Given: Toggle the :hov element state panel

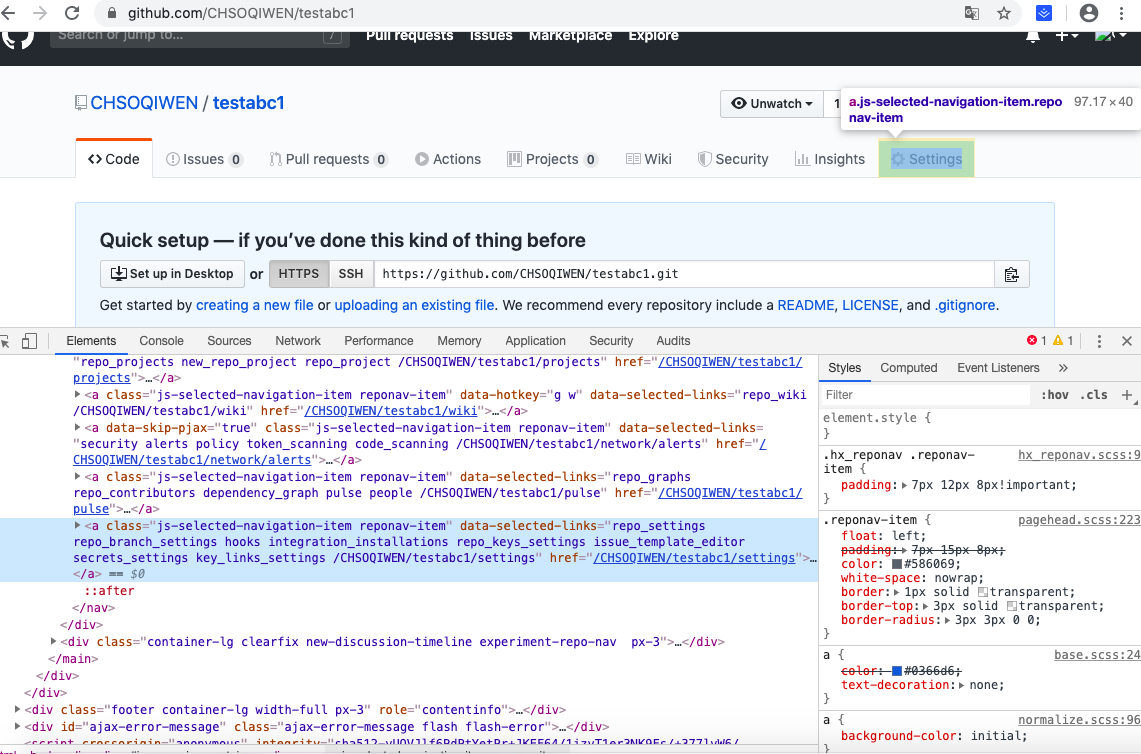Looking at the screenshot, I should [1054, 395].
